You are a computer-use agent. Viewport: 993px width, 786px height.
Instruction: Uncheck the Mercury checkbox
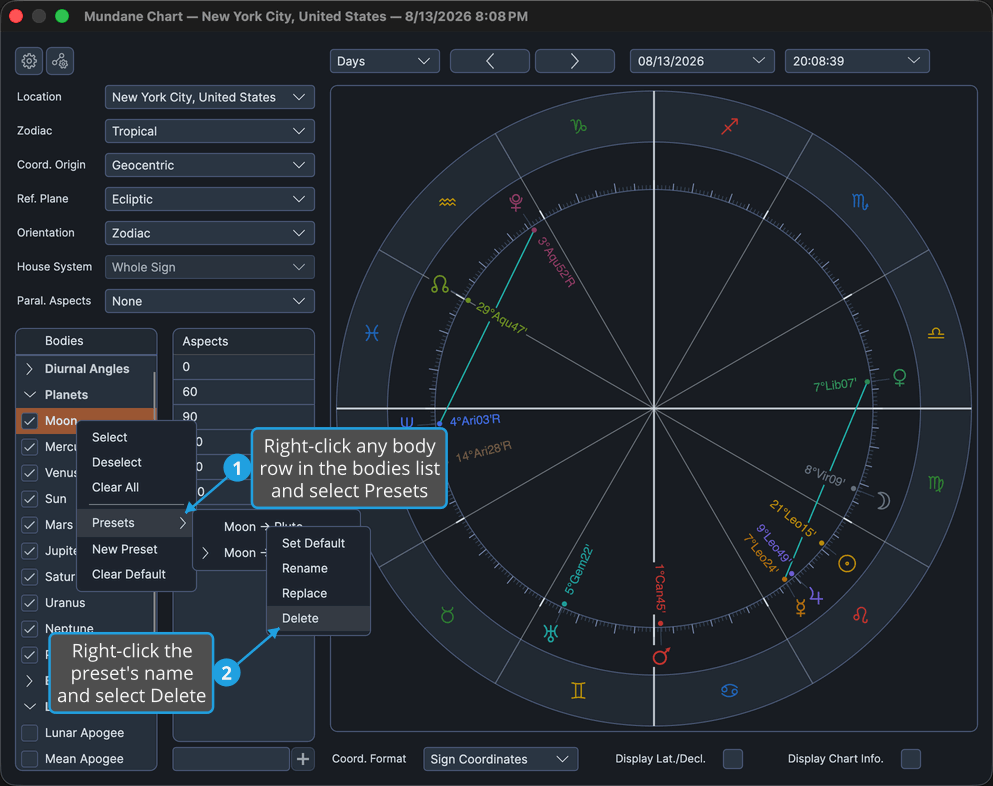[29, 447]
